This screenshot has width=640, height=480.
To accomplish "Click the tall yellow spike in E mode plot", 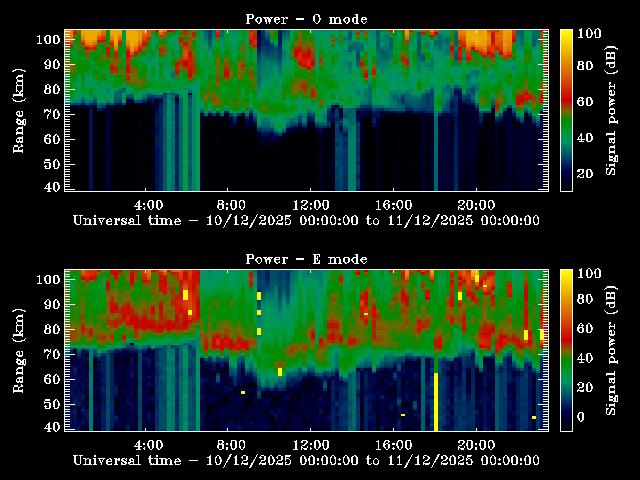I will (436, 400).
